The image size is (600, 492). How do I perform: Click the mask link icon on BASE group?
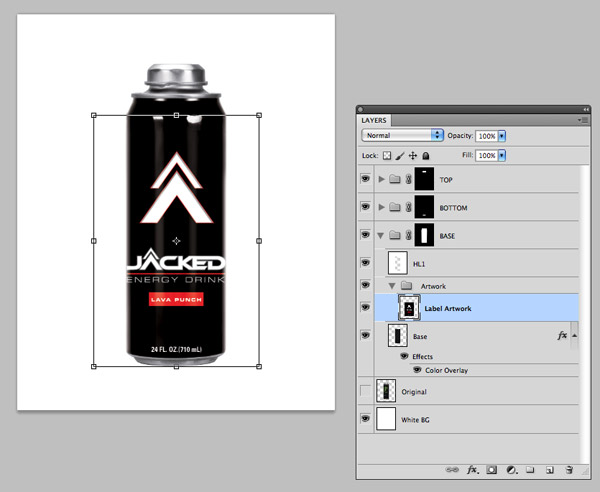pos(408,235)
